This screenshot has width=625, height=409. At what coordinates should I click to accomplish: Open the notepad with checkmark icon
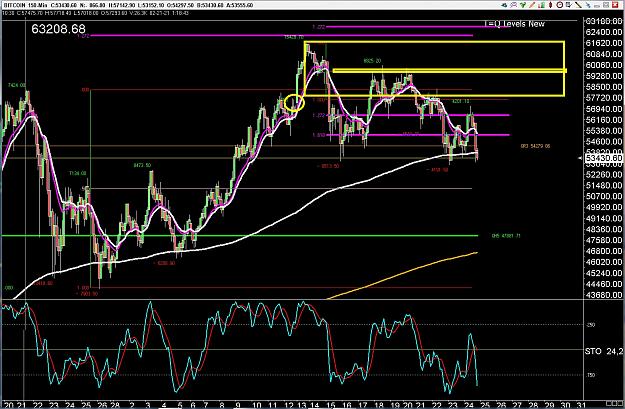tap(569, 5)
